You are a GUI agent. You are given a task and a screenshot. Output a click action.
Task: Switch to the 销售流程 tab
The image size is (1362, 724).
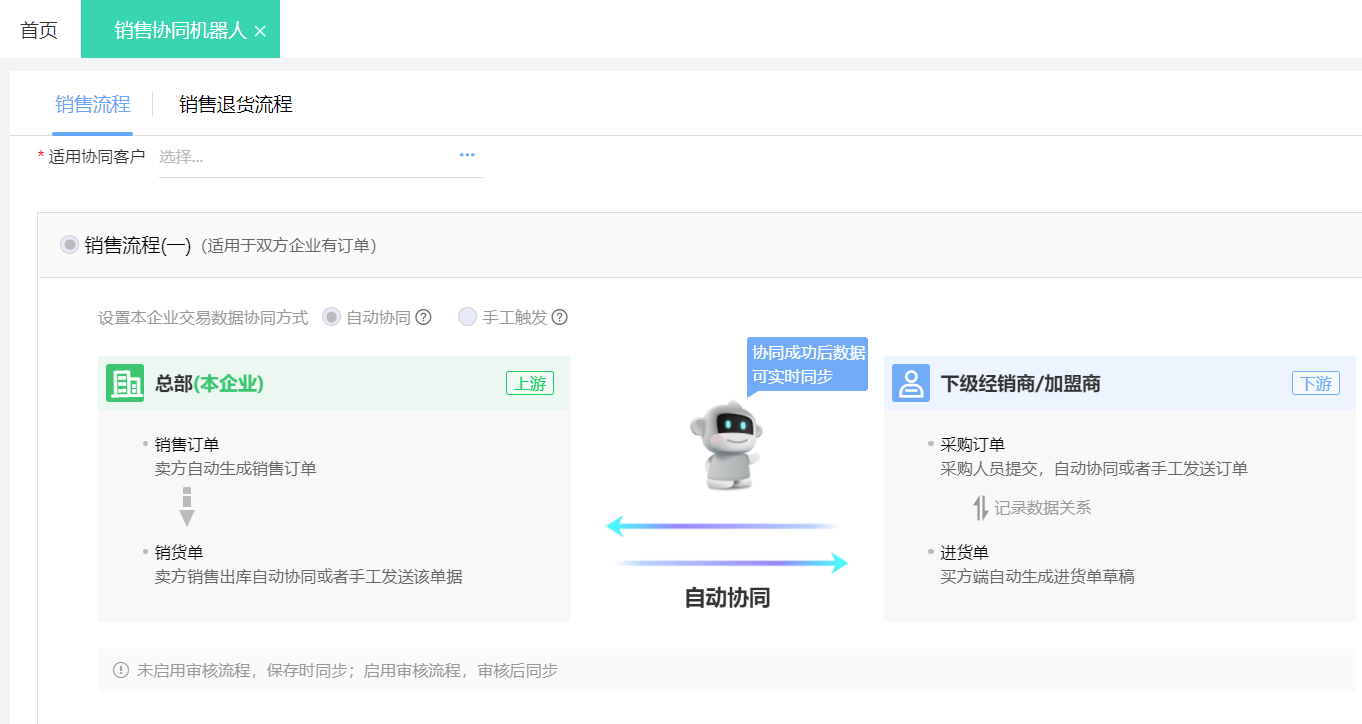(x=92, y=104)
